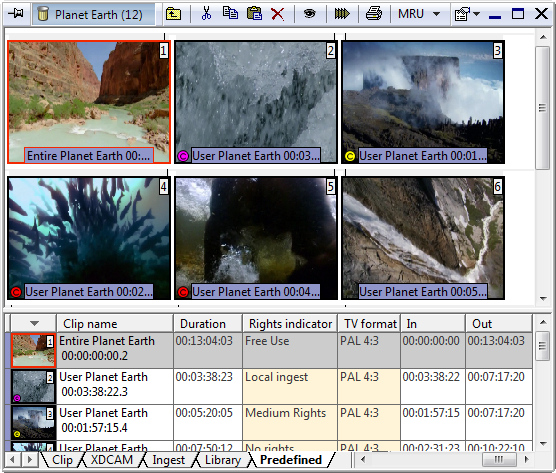The height and width of the screenshot is (473, 556).
Task: Click the pin icon in the toolbar
Action: (x=16, y=14)
